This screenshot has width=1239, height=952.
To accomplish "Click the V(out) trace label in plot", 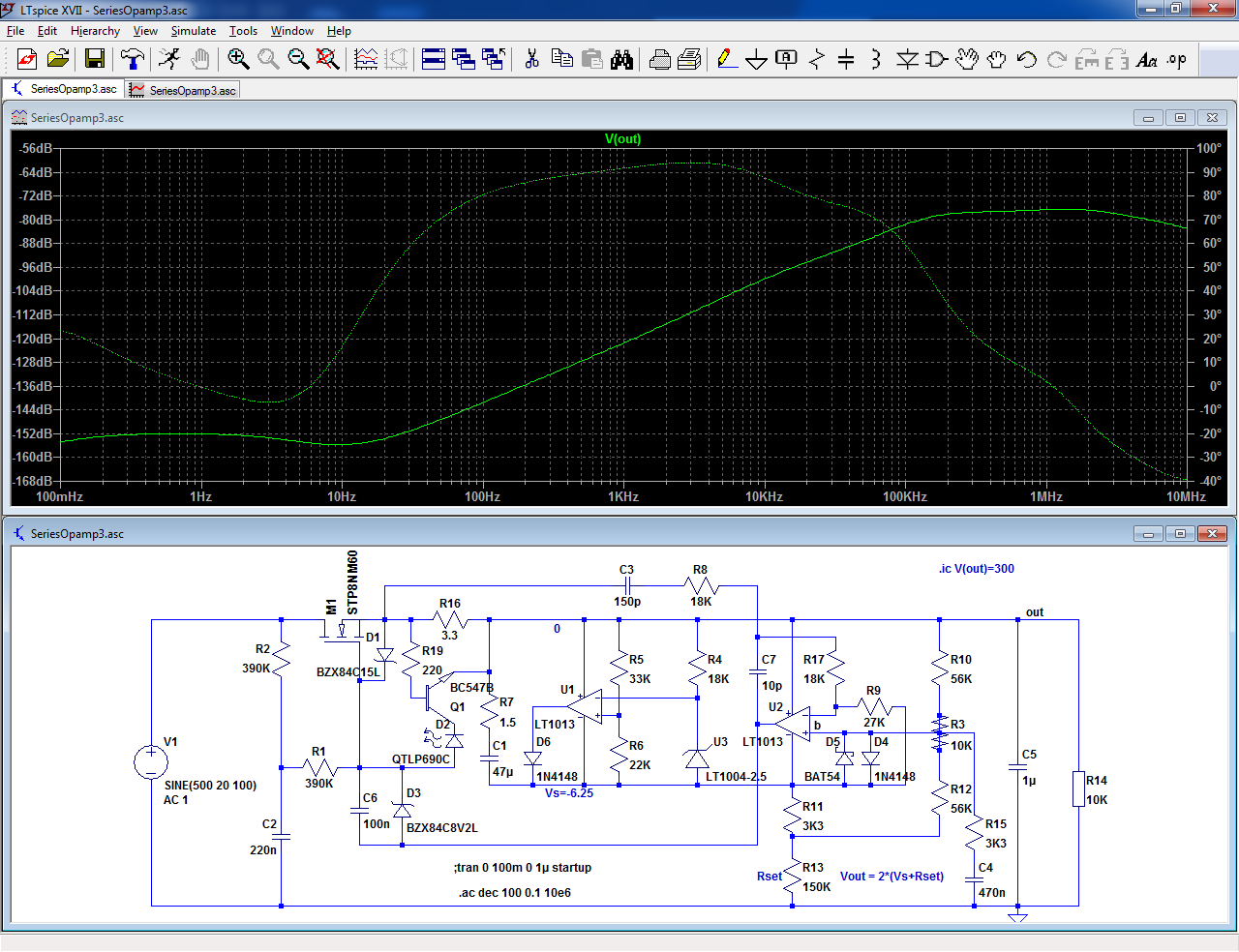I will pyautogui.click(x=622, y=138).
